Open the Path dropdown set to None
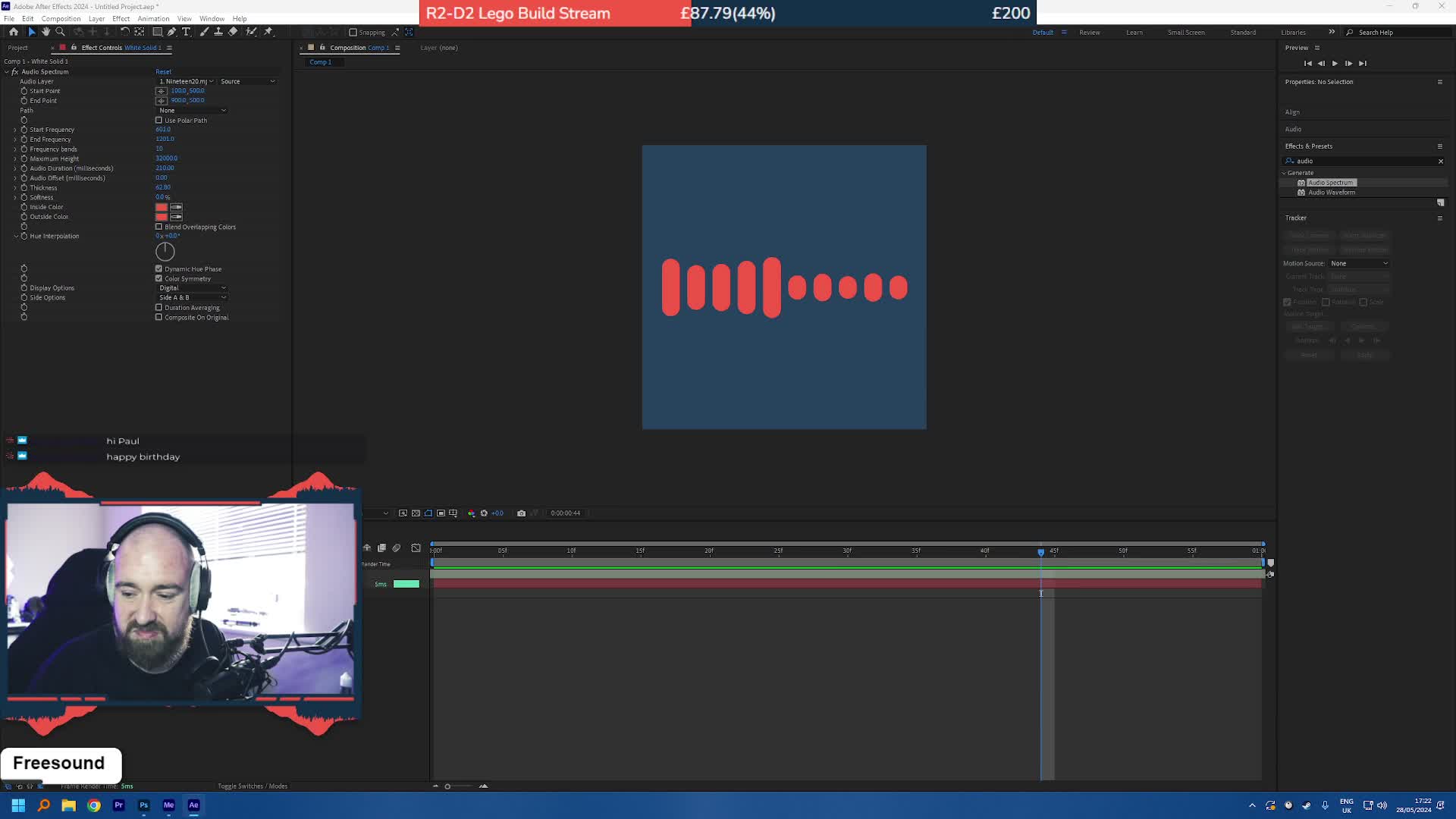 192,111
